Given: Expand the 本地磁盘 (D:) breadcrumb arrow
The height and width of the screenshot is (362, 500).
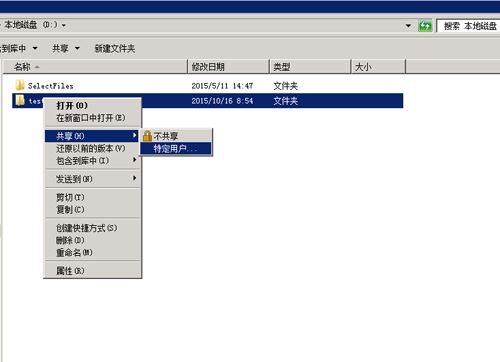Looking at the screenshot, I should [63, 25].
